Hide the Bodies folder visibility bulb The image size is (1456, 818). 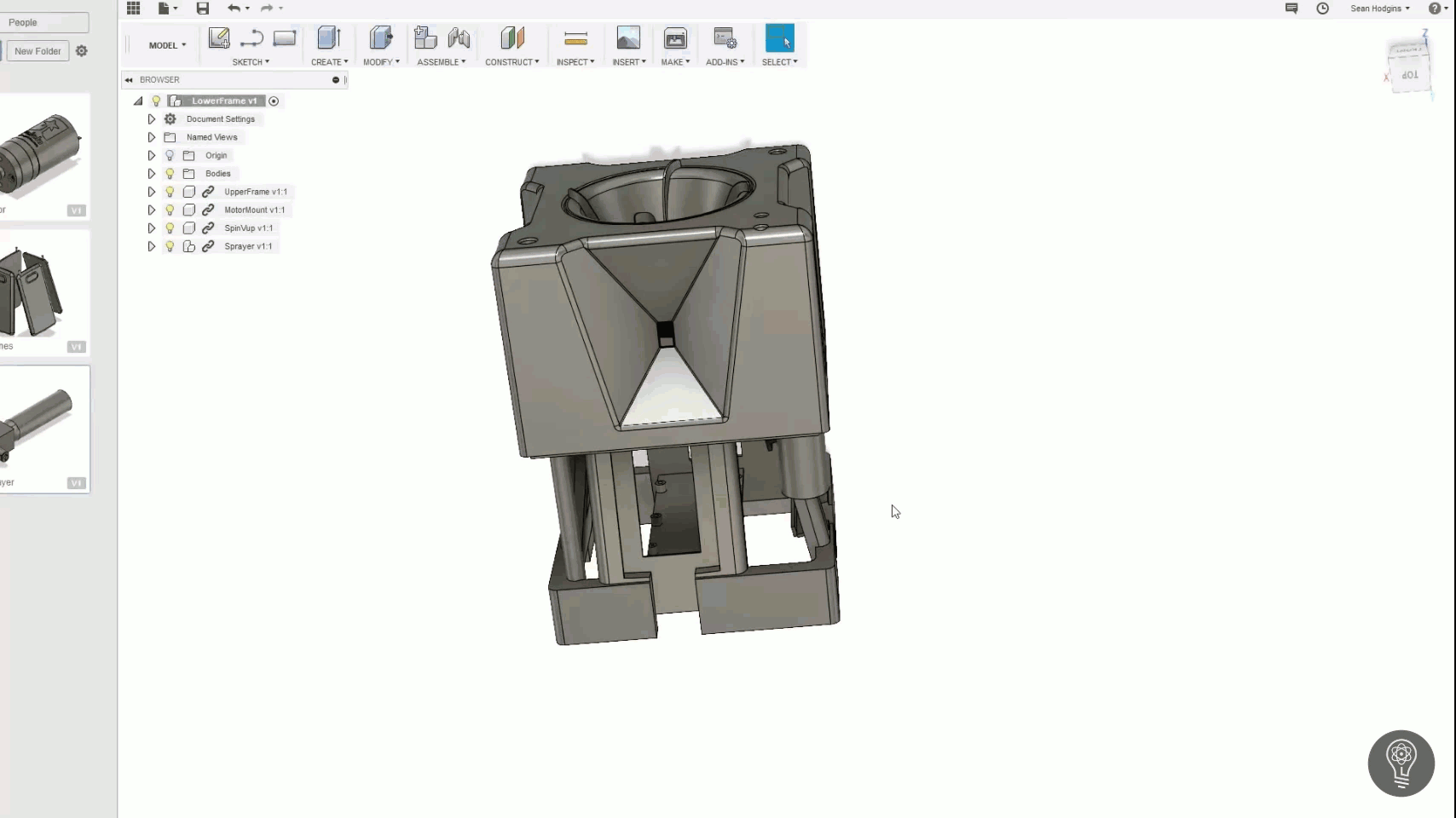(x=170, y=173)
